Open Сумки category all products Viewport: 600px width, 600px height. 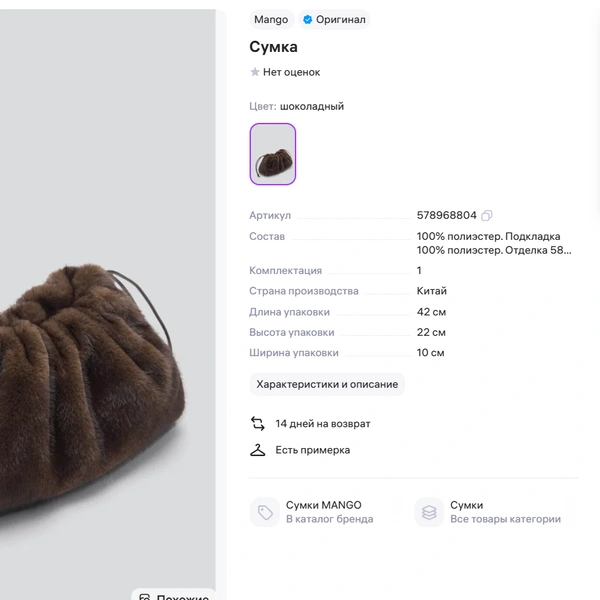click(x=505, y=512)
